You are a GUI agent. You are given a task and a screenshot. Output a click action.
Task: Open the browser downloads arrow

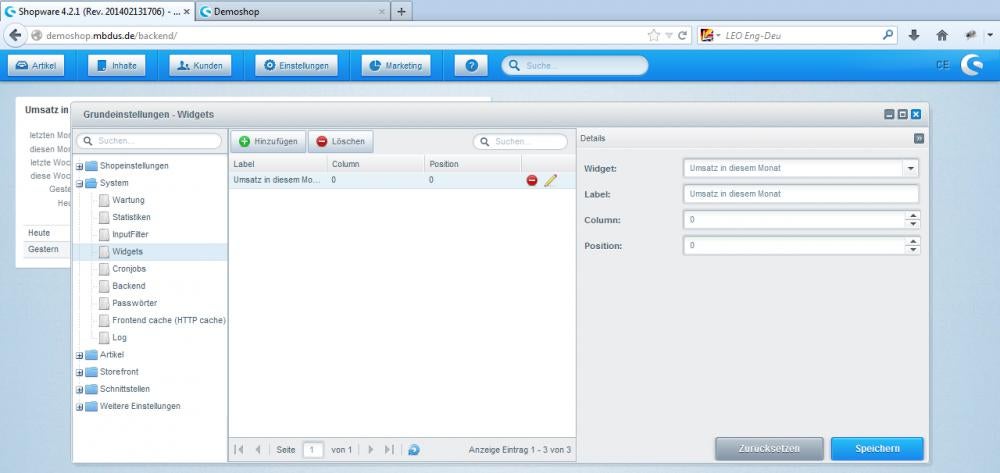point(914,36)
